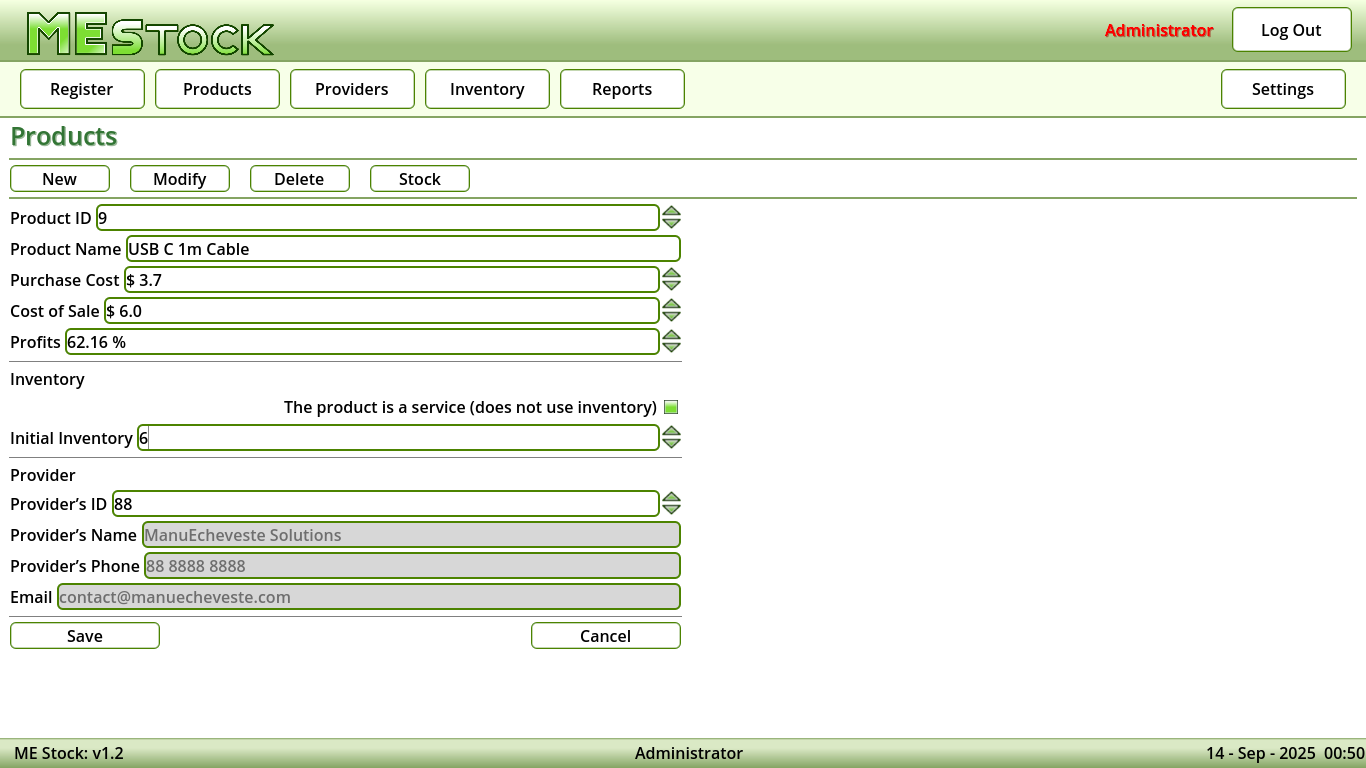The width and height of the screenshot is (1366, 768).
Task: Click the Stock button in Products toolbar
Action: (x=419, y=179)
